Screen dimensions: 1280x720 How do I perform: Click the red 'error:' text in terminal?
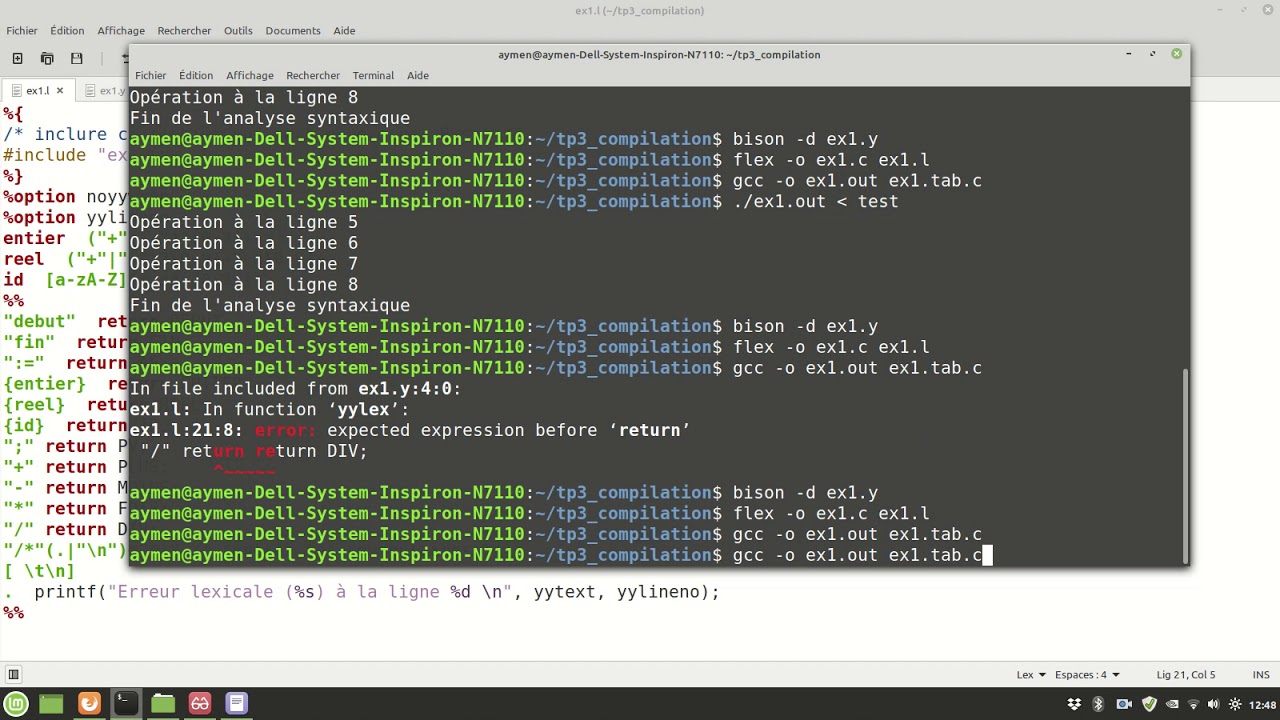285,430
